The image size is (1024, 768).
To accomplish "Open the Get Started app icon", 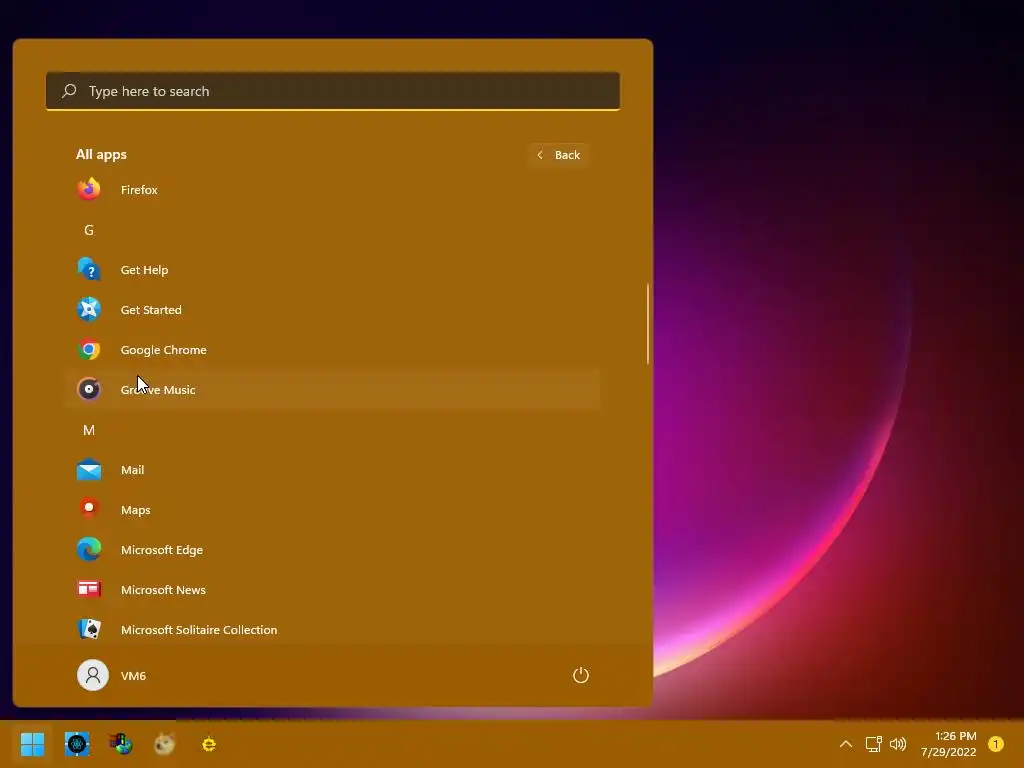I will point(89,309).
